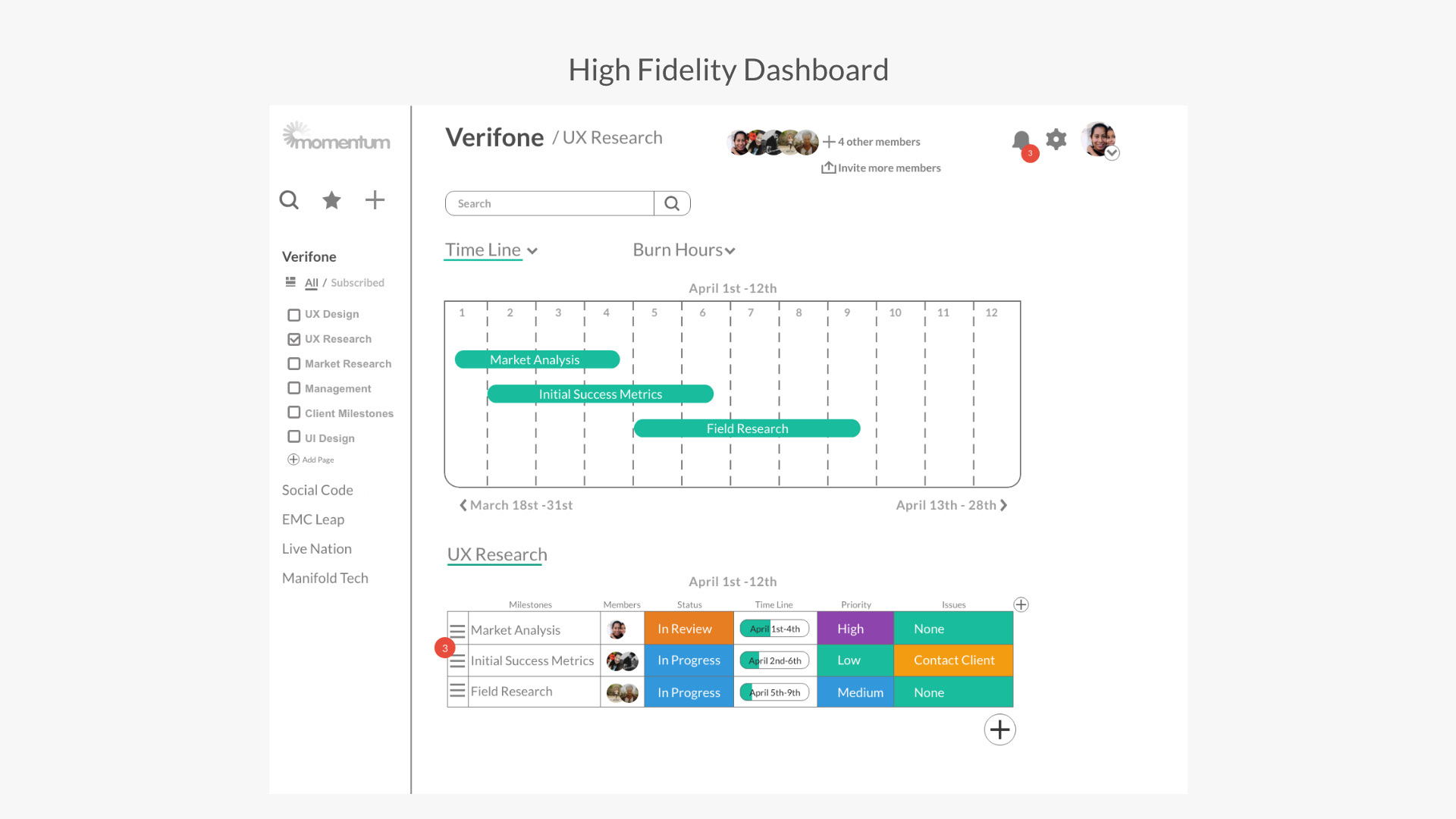The image size is (1456, 819).
Task: Click drag handle for Market Analysis row
Action: 457,630
